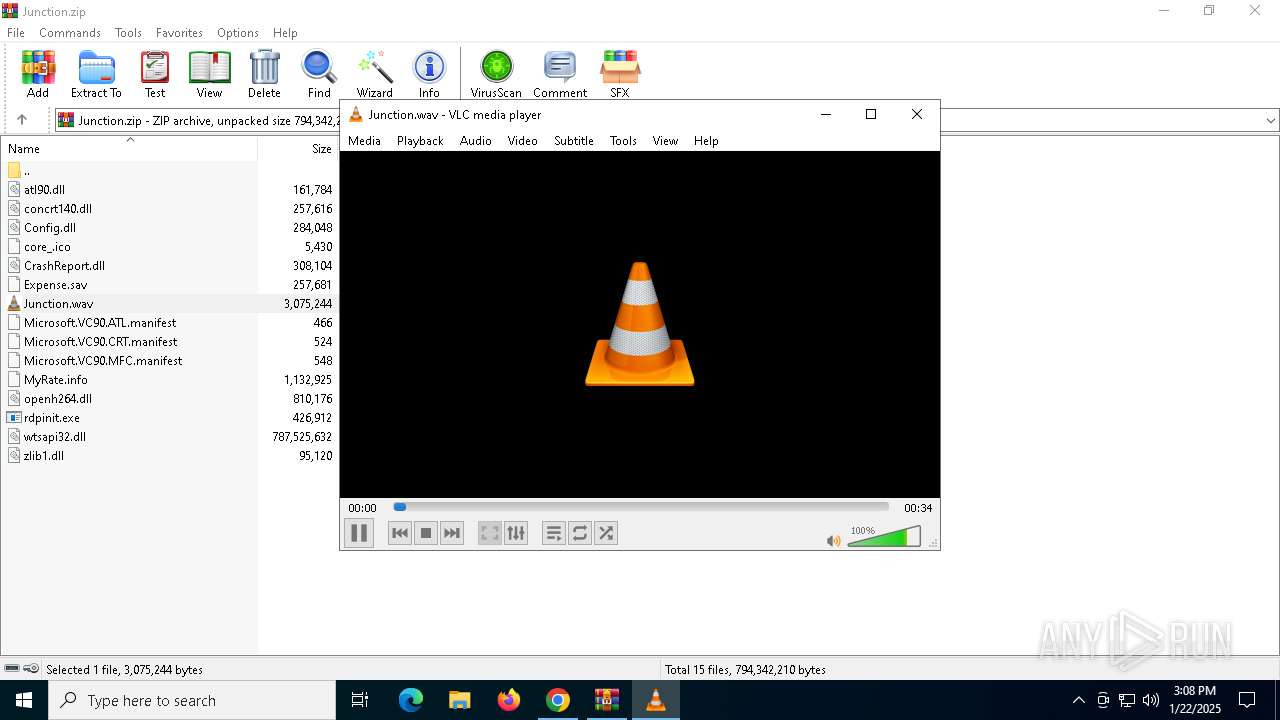Click VLC previous track button

[x=400, y=533]
